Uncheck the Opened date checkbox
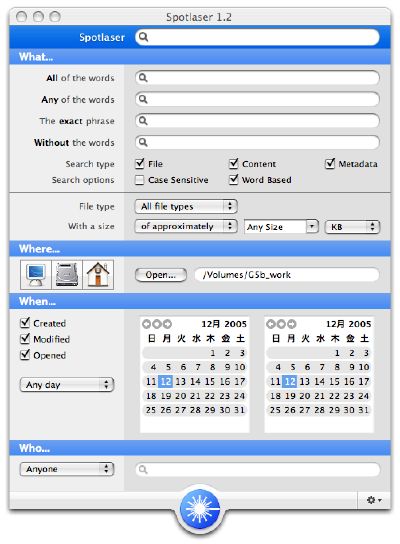Viewport: 400px width, 544px height. coord(25,355)
